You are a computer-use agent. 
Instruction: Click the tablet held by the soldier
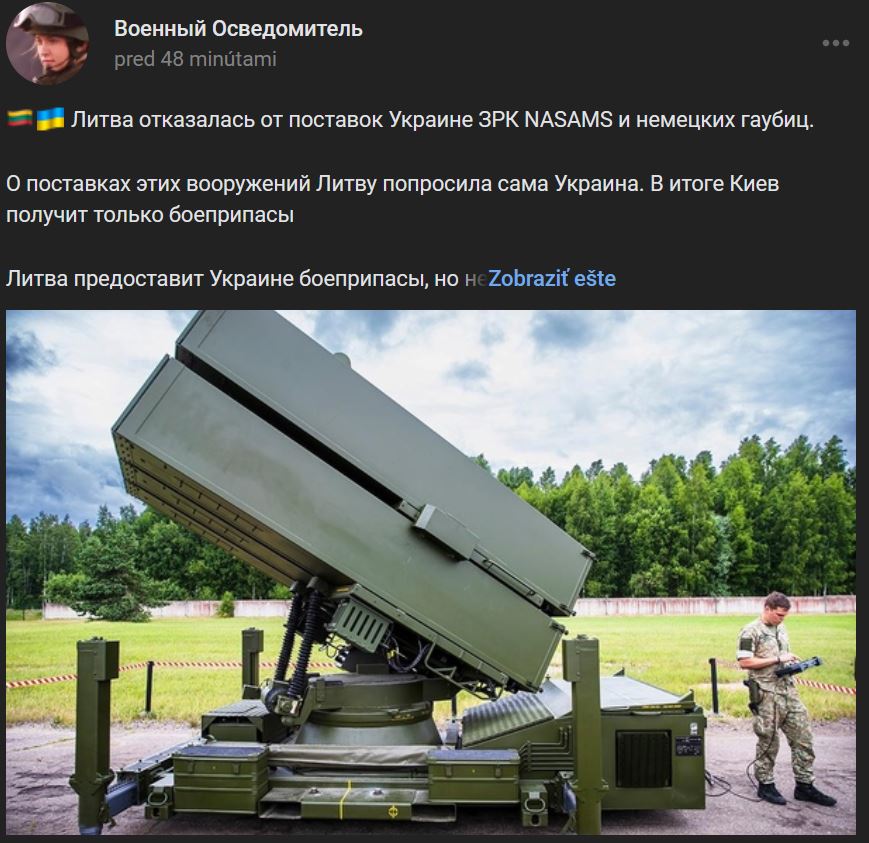[x=798, y=666]
